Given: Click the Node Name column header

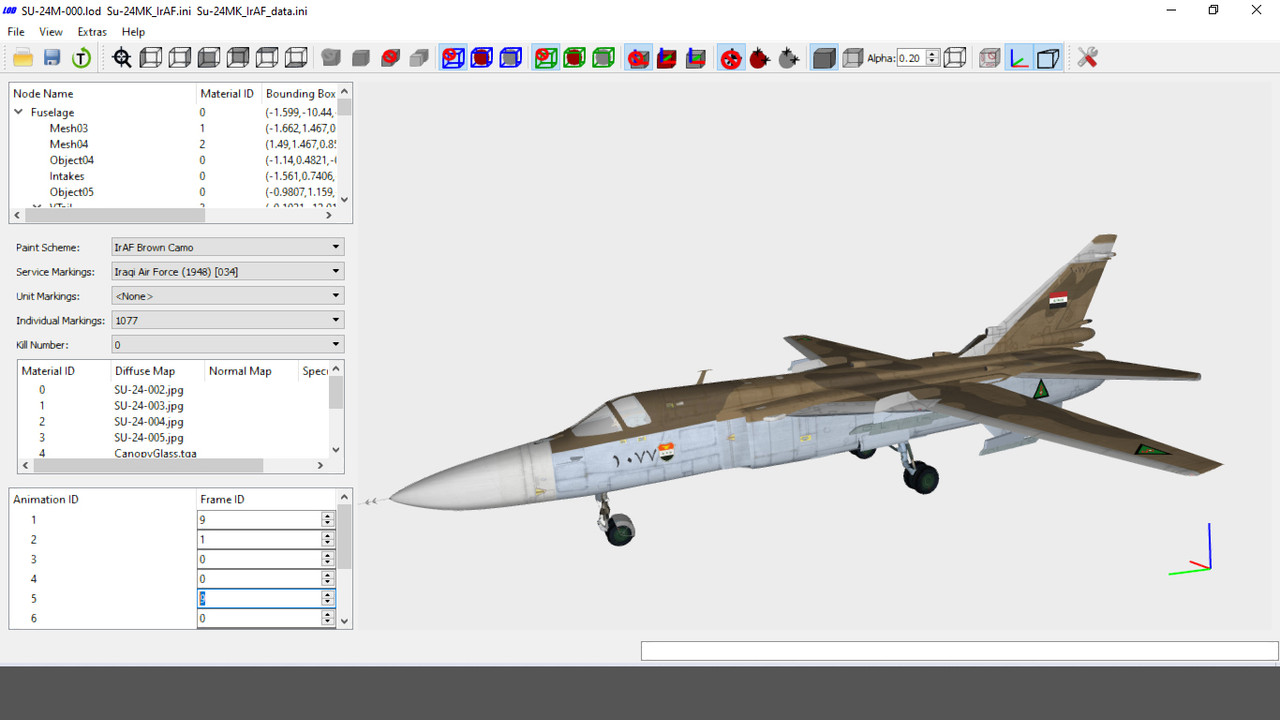Looking at the screenshot, I should (103, 93).
